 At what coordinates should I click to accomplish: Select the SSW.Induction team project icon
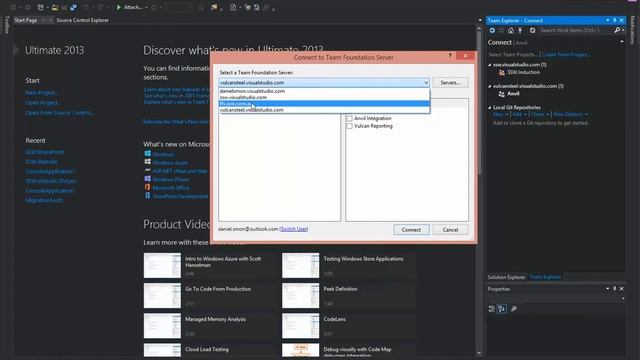pyautogui.click(x=502, y=72)
